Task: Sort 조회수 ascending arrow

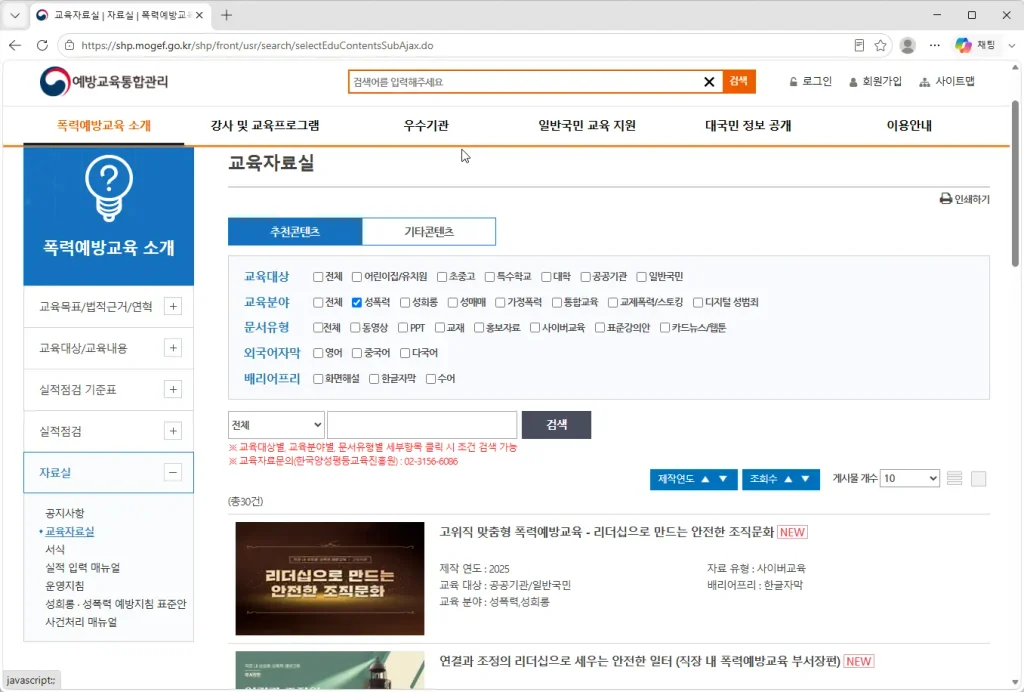Action: point(788,479)
